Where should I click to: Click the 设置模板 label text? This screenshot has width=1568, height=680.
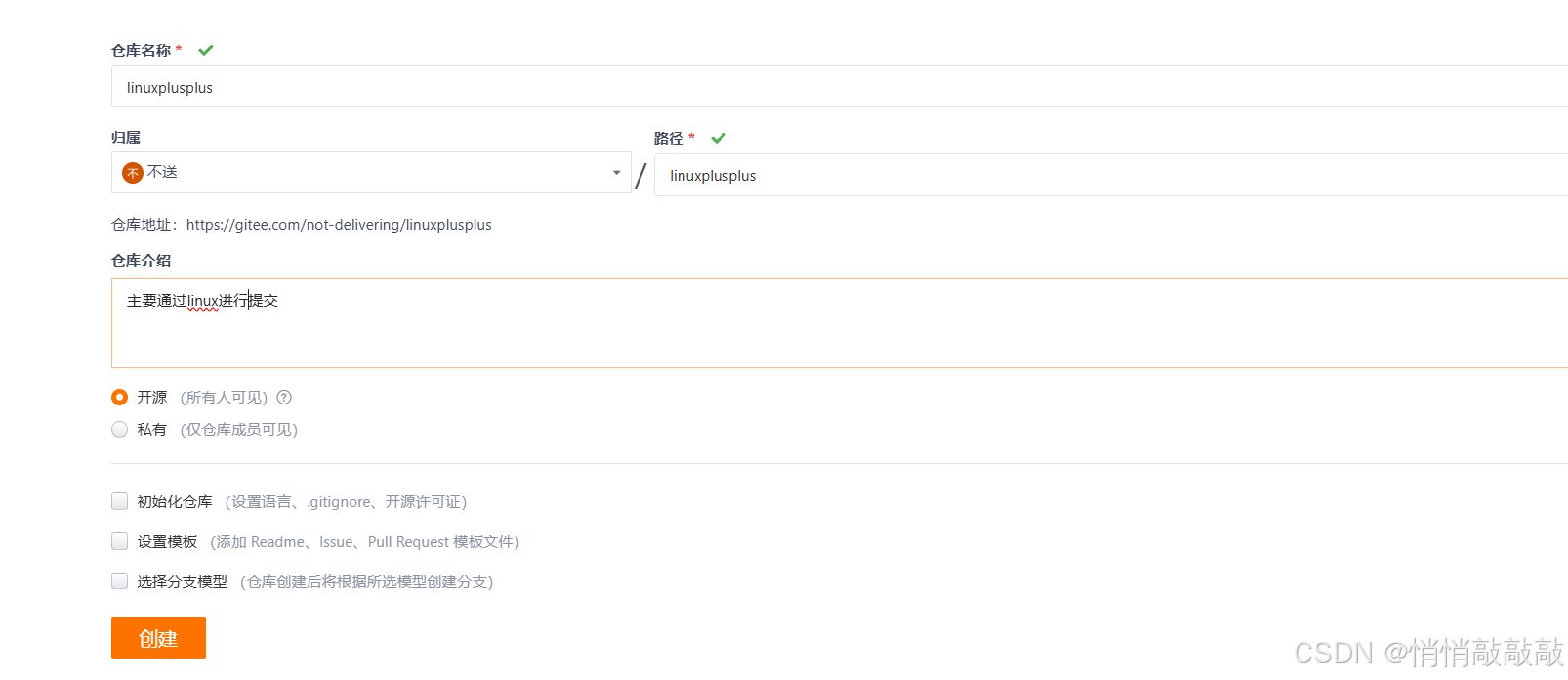(167, 541)
